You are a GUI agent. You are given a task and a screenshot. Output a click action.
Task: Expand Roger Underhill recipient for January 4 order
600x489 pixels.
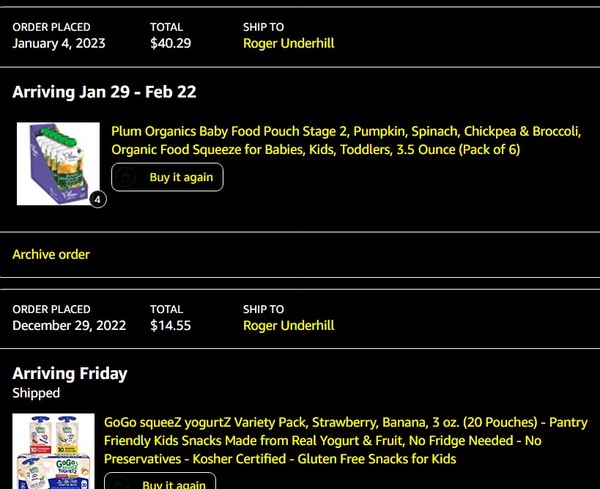288,43
